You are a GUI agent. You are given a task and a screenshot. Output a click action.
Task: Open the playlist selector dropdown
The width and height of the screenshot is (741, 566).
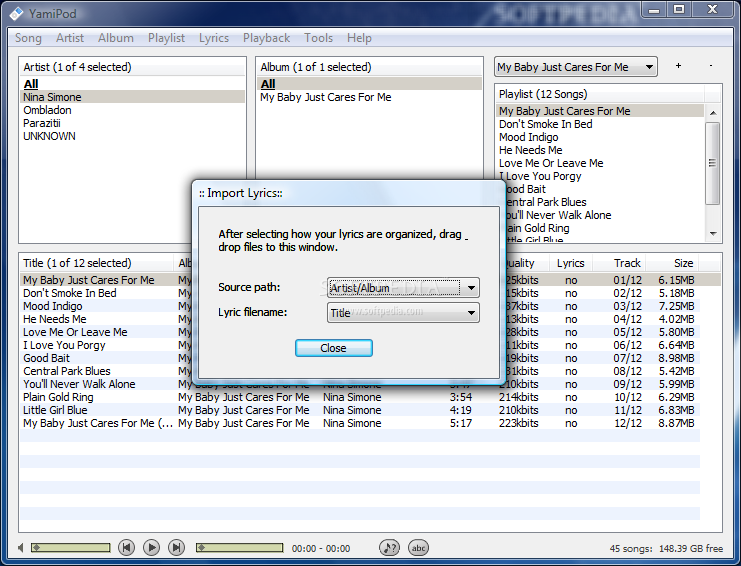(576, 67)
